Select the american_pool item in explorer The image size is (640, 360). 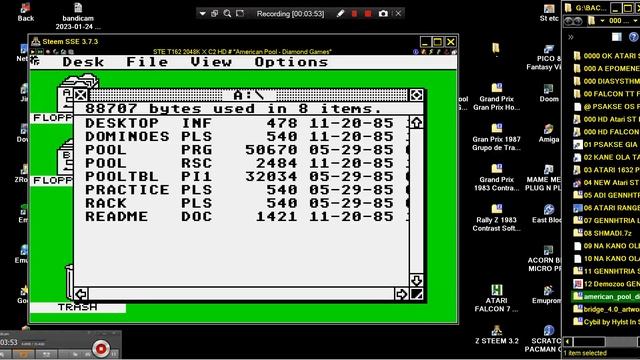606,296
